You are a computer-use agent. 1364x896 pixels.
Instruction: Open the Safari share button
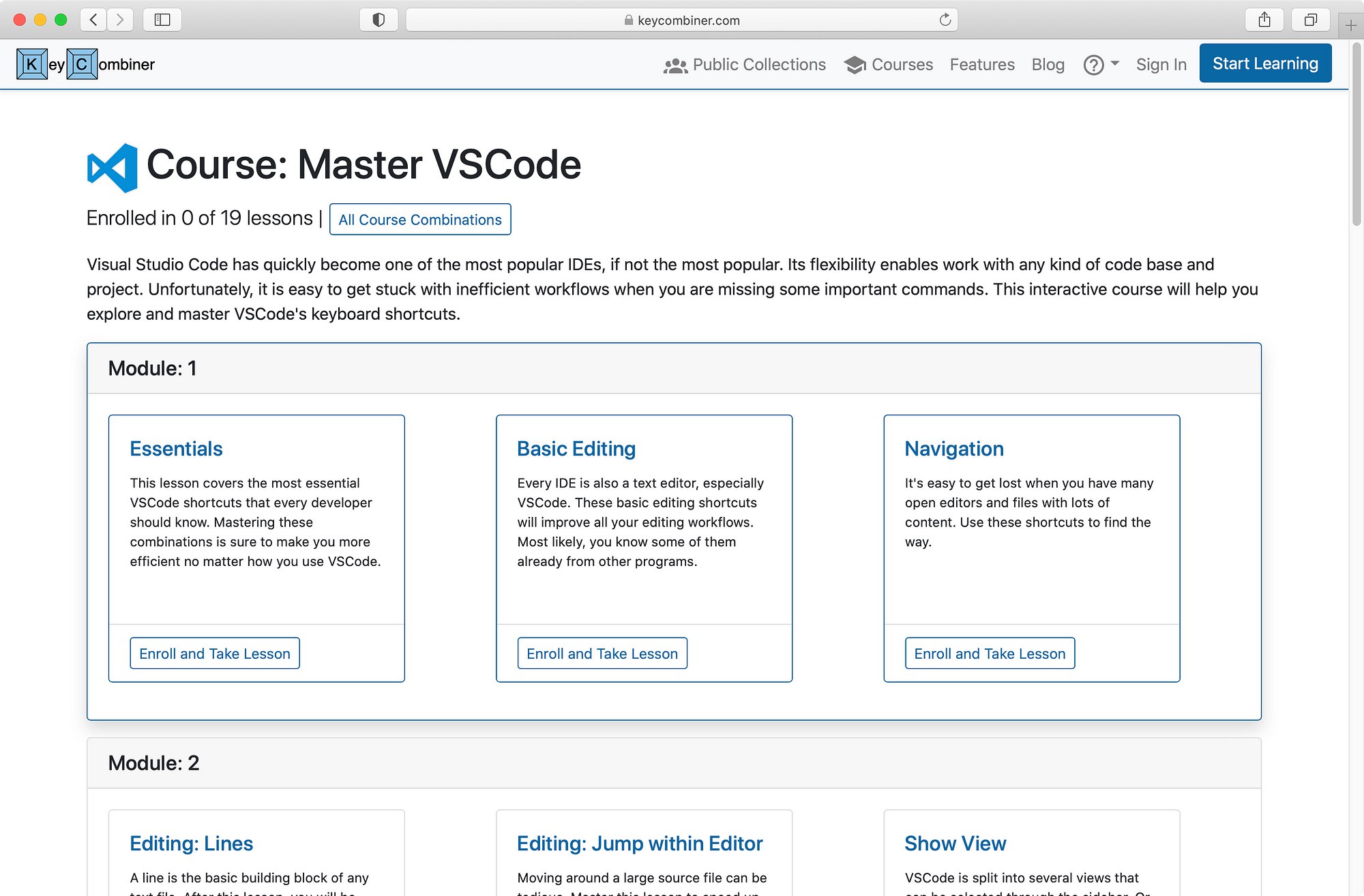1264,20
